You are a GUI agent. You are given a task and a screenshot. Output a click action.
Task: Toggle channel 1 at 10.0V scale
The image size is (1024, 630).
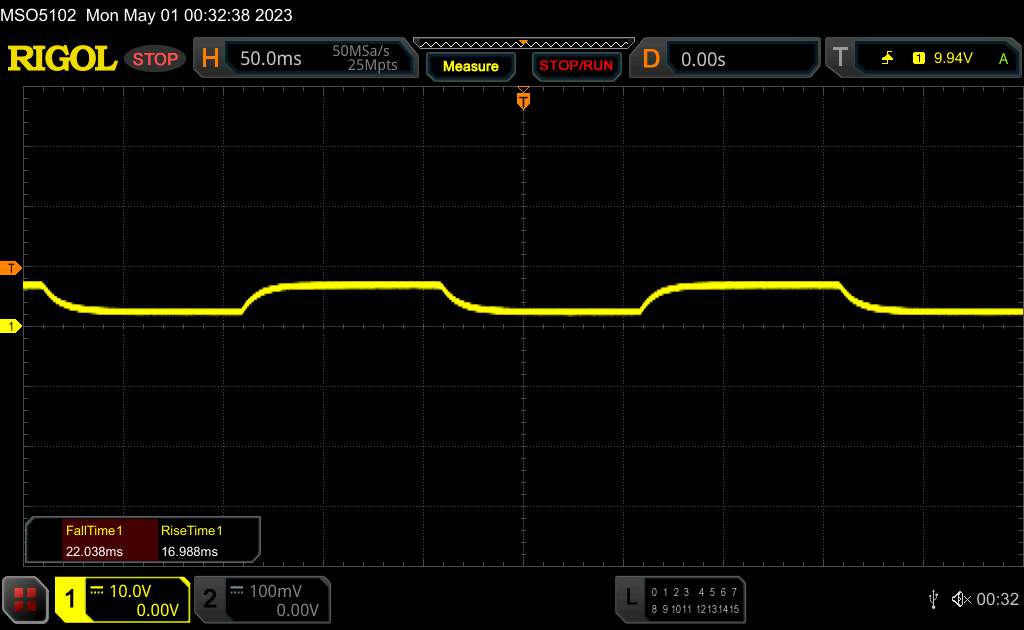(122, 598)
